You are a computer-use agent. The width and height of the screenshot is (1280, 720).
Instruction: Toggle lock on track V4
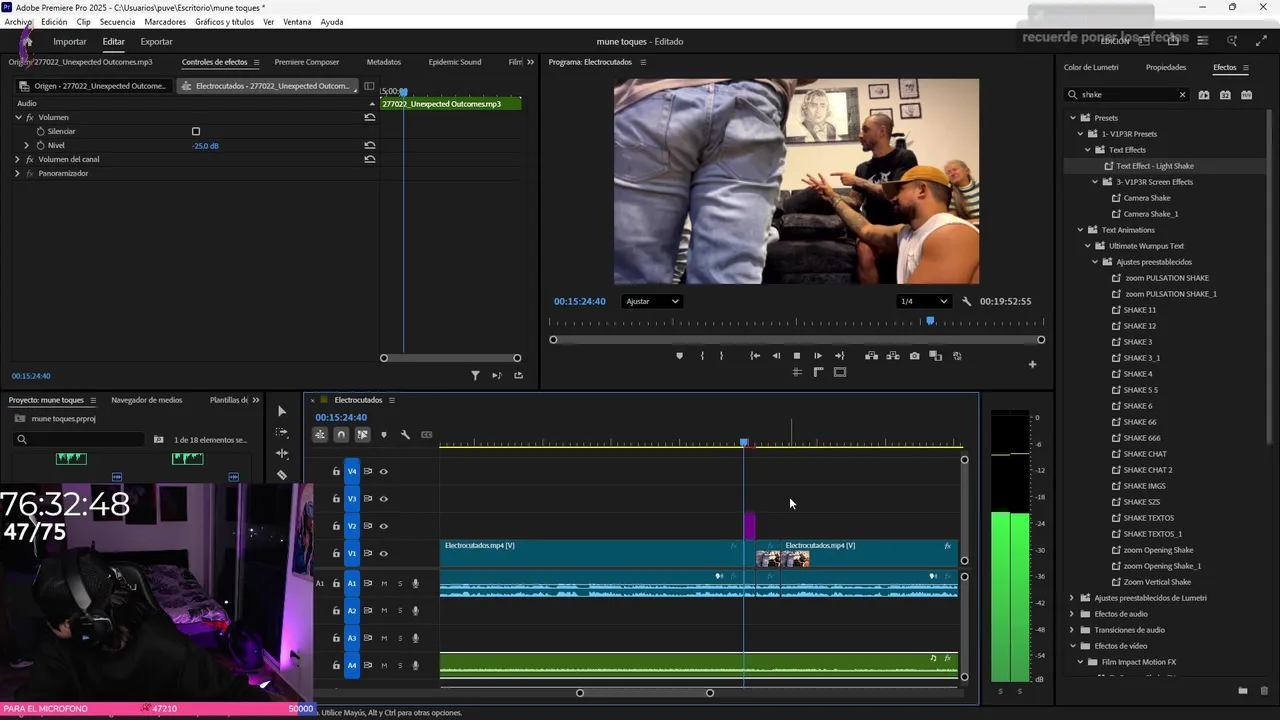pos(336,472)
